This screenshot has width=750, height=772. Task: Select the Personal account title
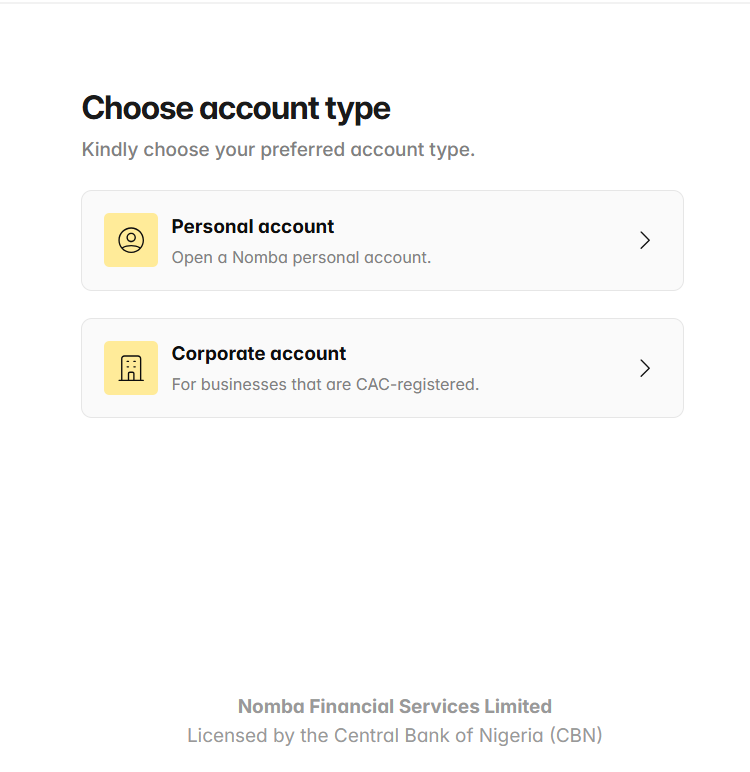click(x=253, y=226)
